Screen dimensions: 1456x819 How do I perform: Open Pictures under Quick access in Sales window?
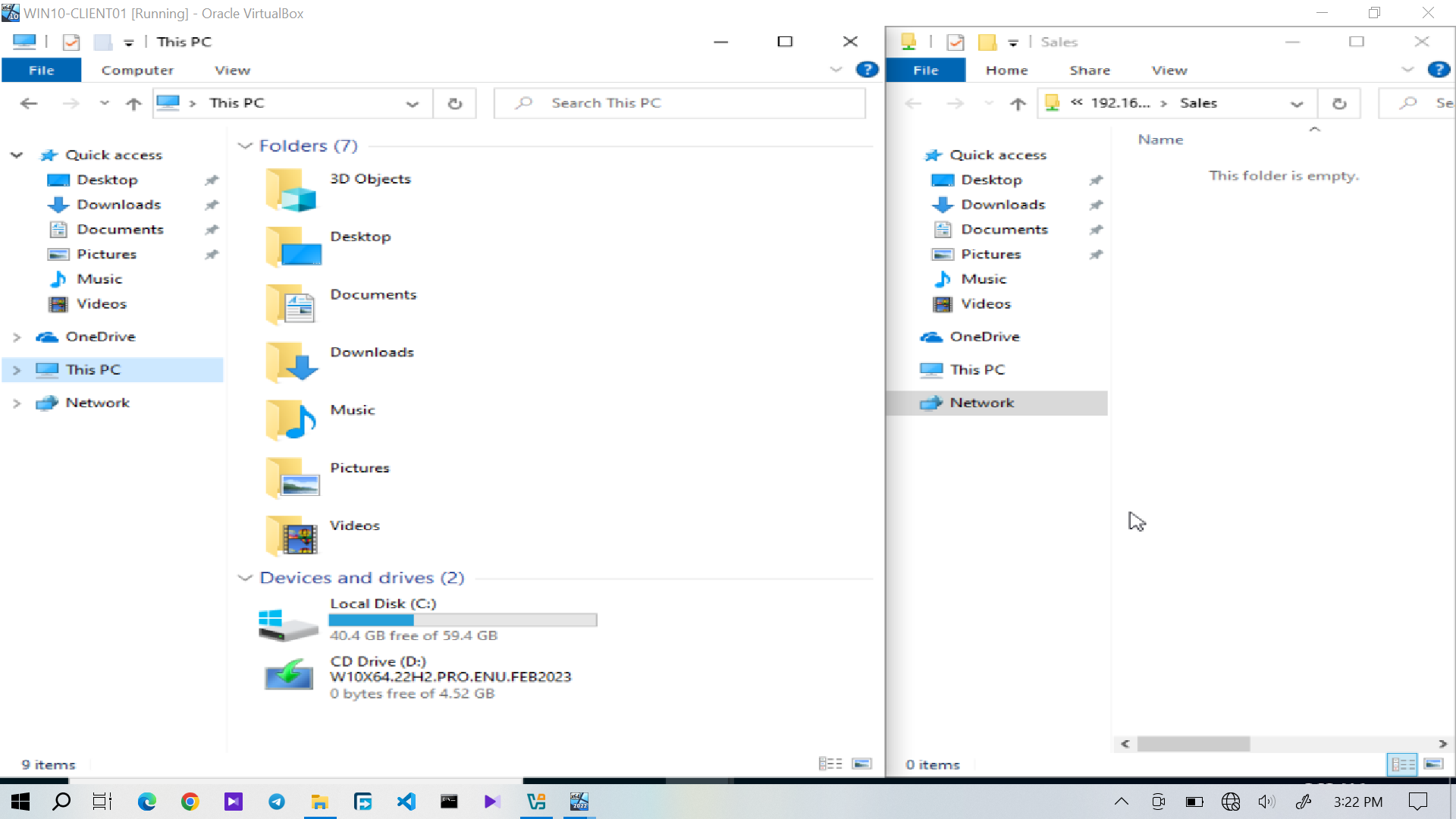[x=990, y=254]
